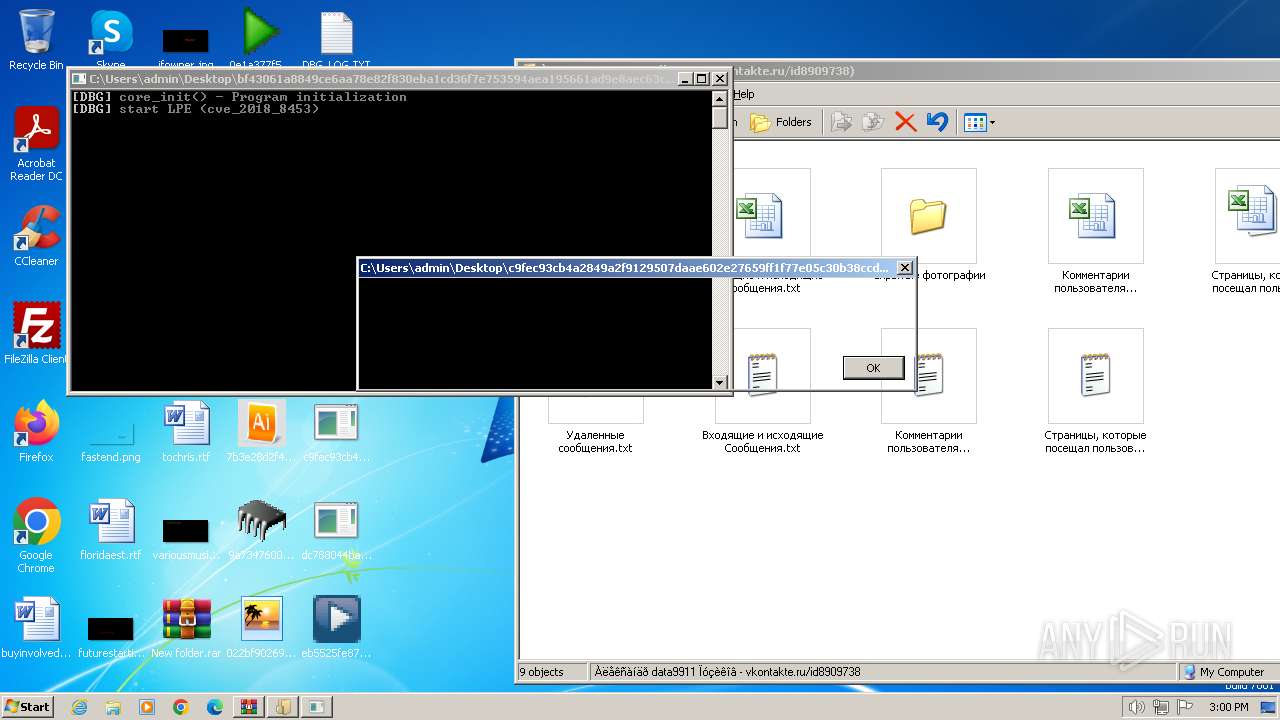Click clock showing 3:00 PM
The image size is (1280, 720).
coord(1228,707)
